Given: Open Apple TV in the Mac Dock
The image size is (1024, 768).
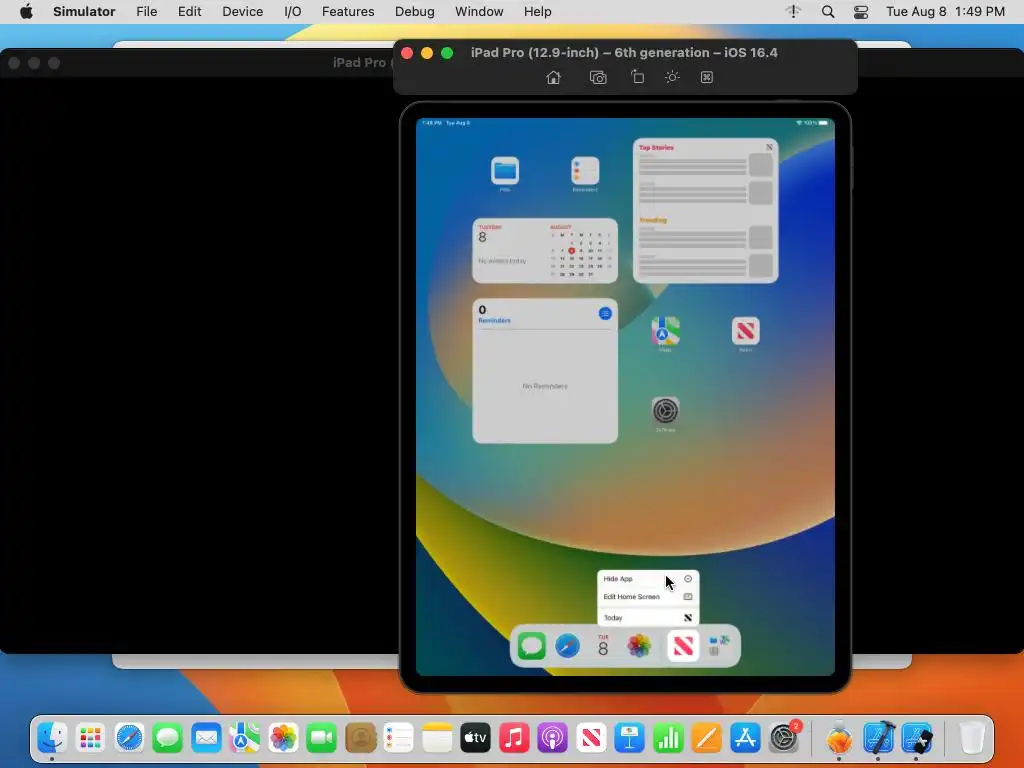Looking at the screenshot, I should click(x=475, y=738).
